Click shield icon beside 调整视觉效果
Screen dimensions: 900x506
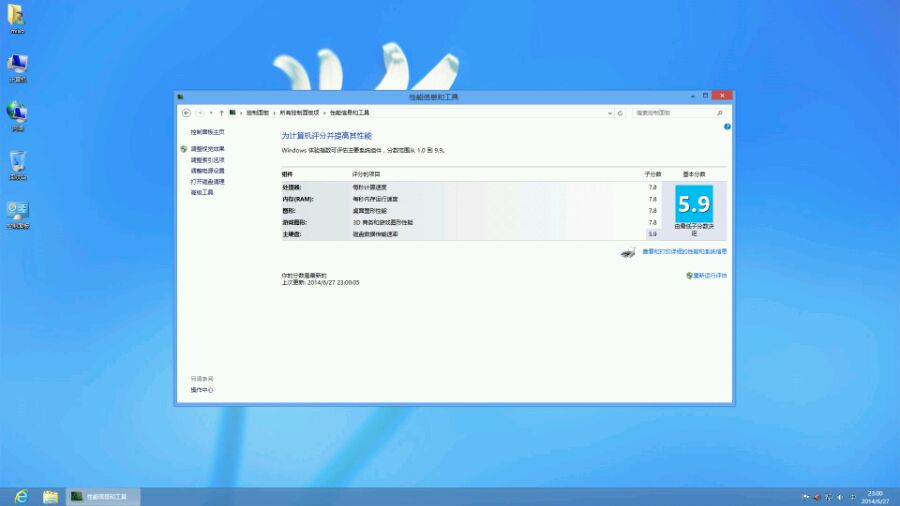(x=184, y=149)
